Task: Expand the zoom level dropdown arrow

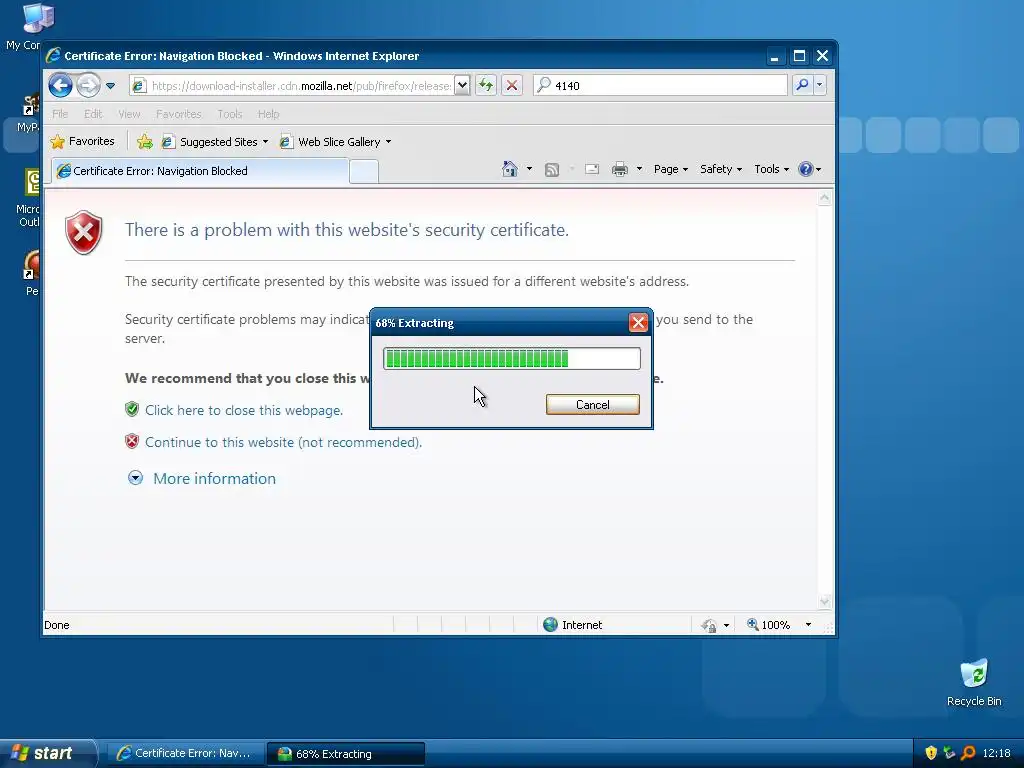Action: (808, 625)
